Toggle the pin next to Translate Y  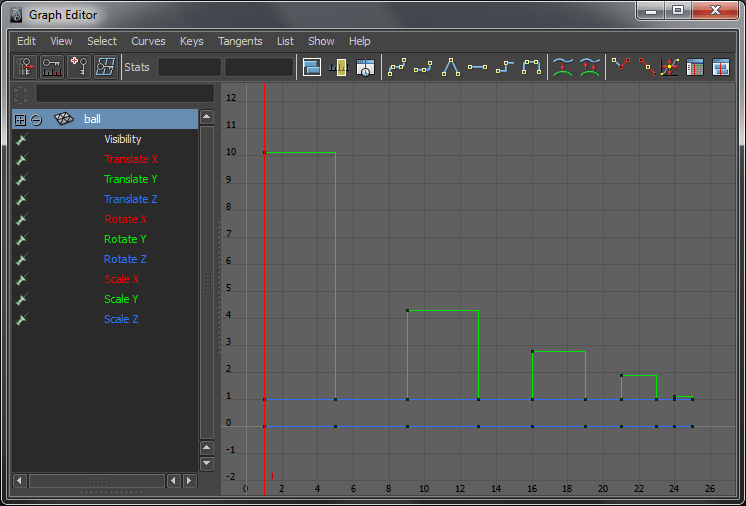pos(22,180)
